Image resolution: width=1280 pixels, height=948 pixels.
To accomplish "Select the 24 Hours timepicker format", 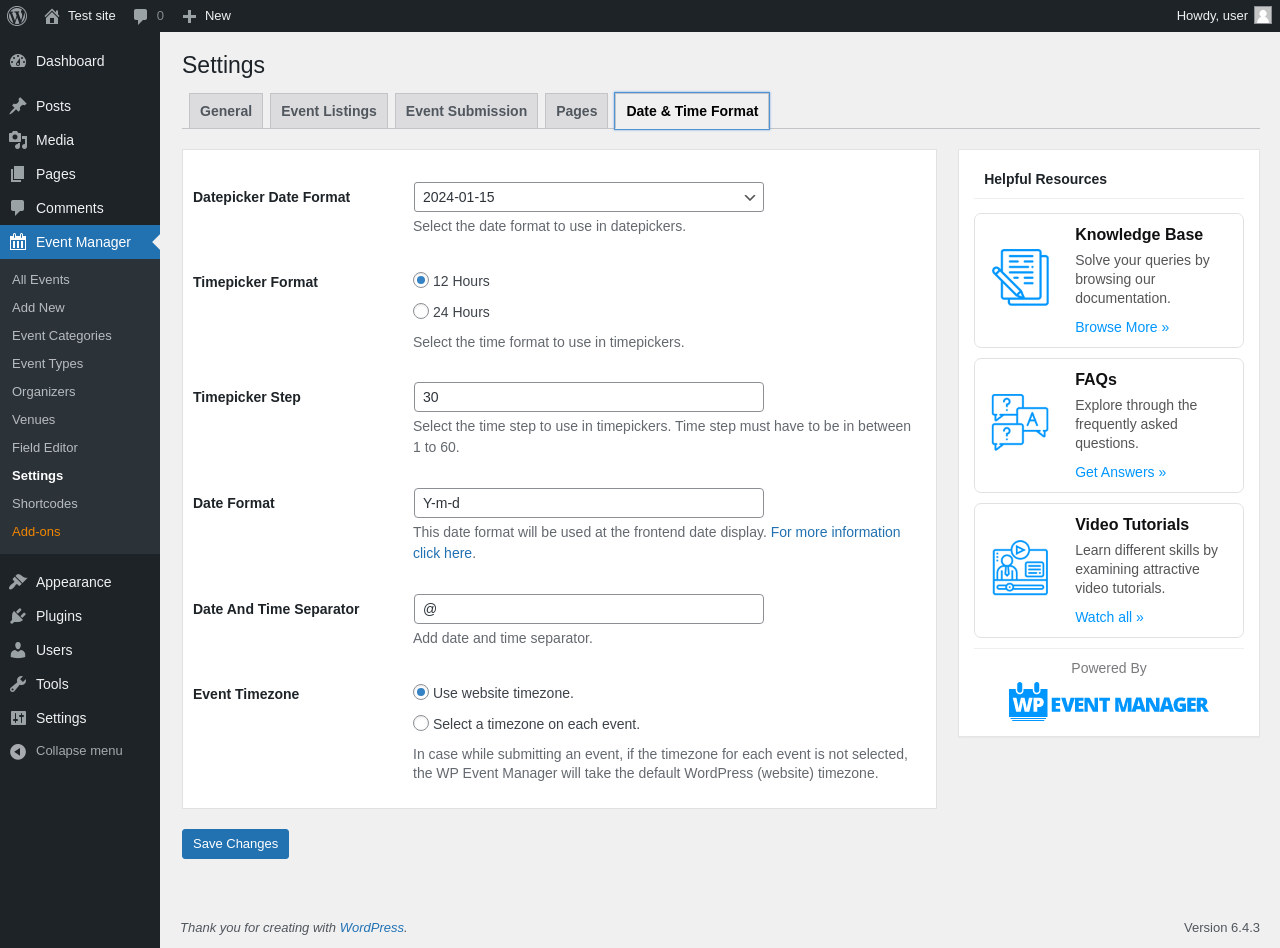I will (421, 311).
